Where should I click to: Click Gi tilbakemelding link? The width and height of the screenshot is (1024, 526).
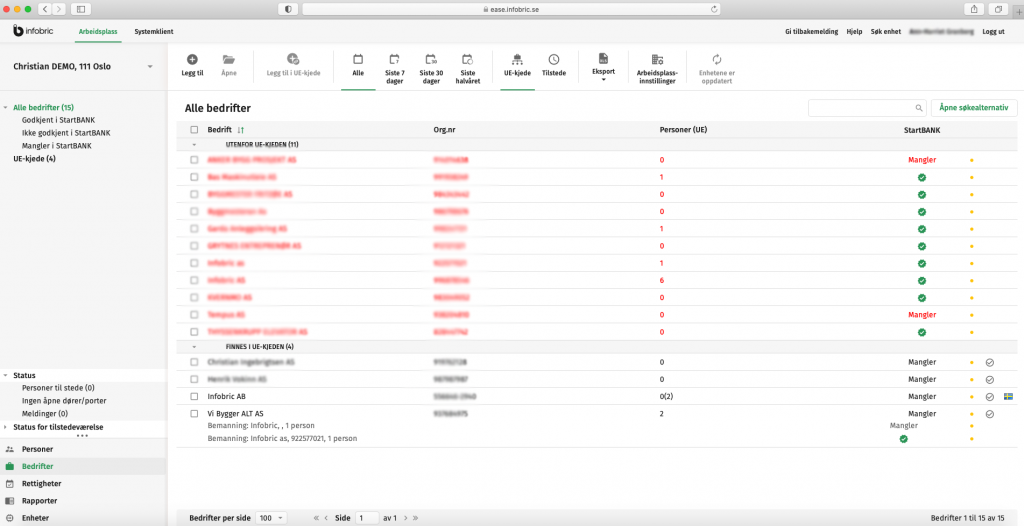(811, 31)
